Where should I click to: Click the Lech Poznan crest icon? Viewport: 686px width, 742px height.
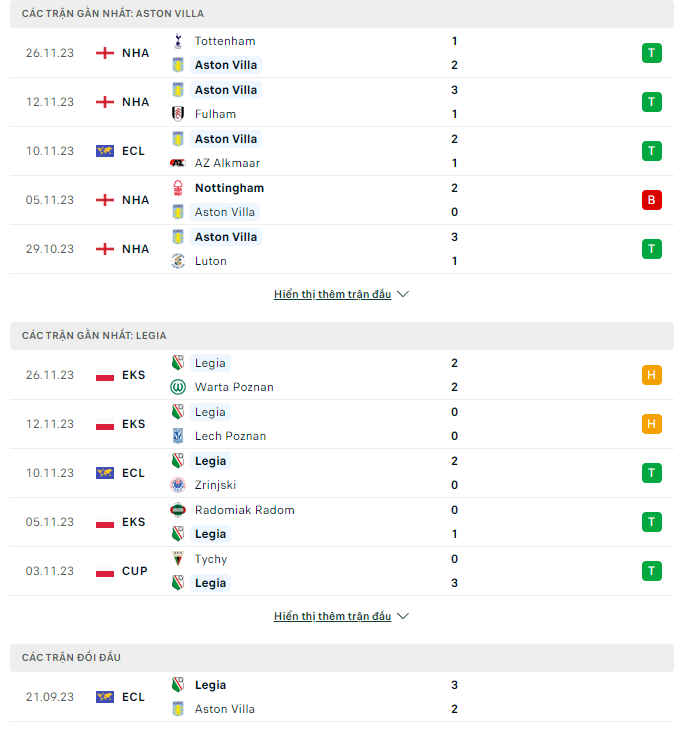(178, 436)
